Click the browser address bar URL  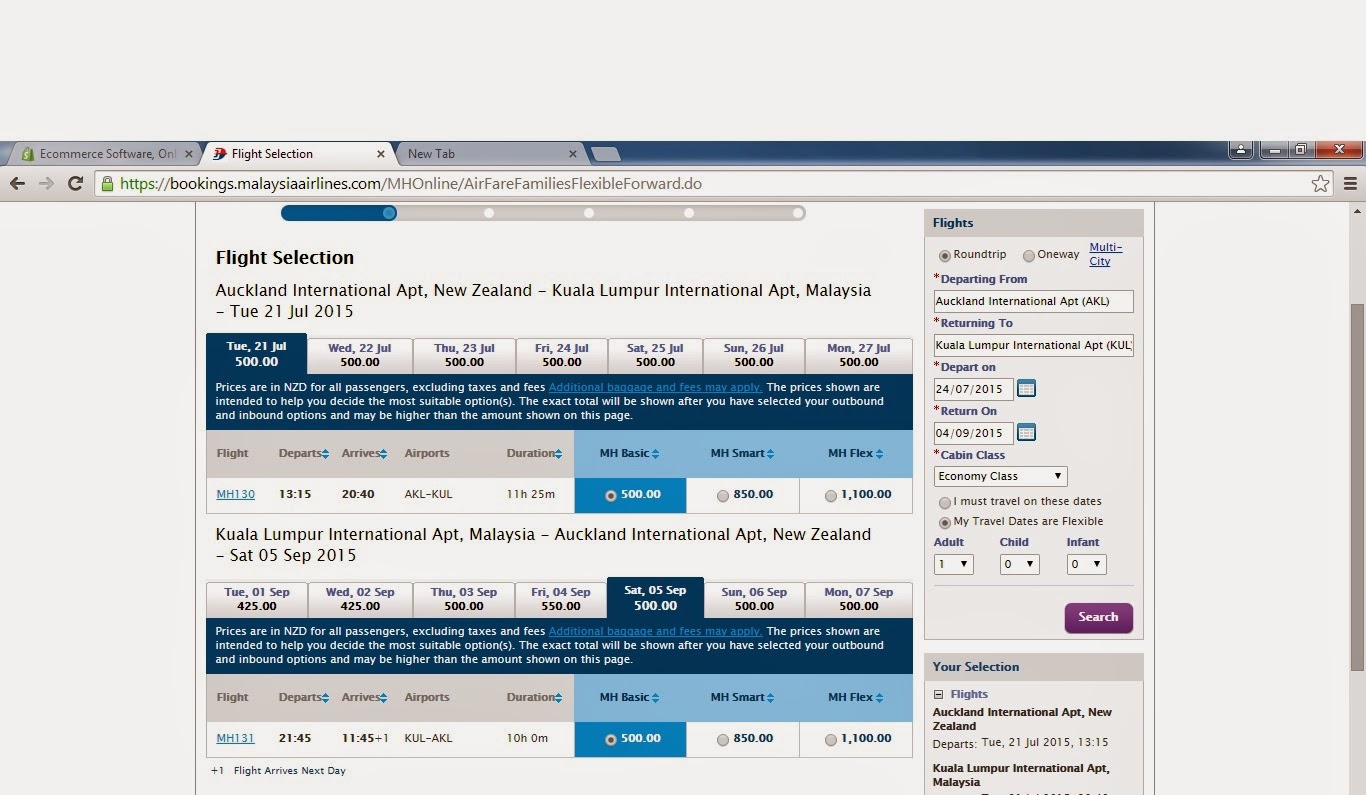click(410, 184)
